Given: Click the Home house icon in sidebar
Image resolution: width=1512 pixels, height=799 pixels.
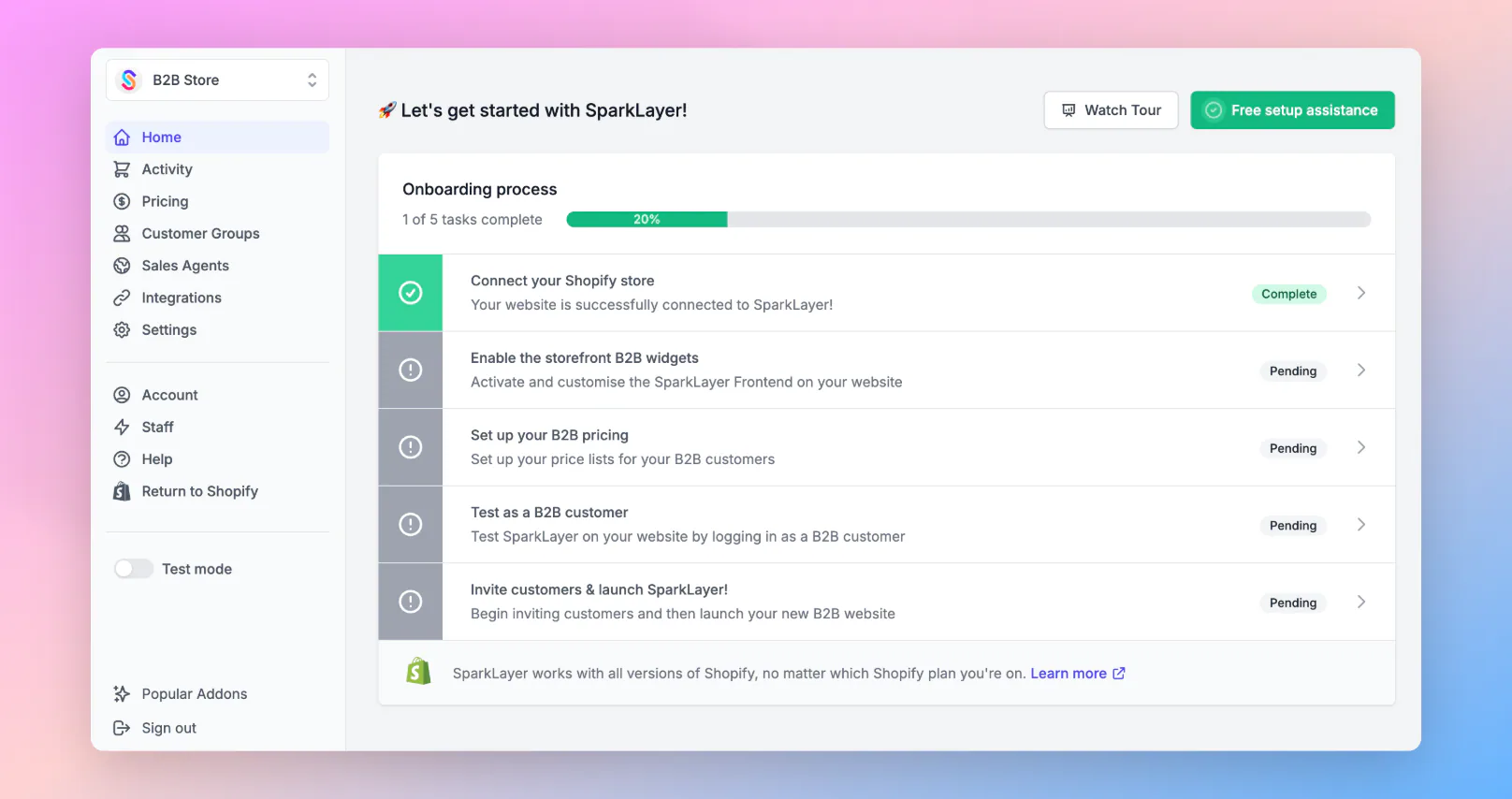Looking at the screenshot, I should click(x=122, y=138).
